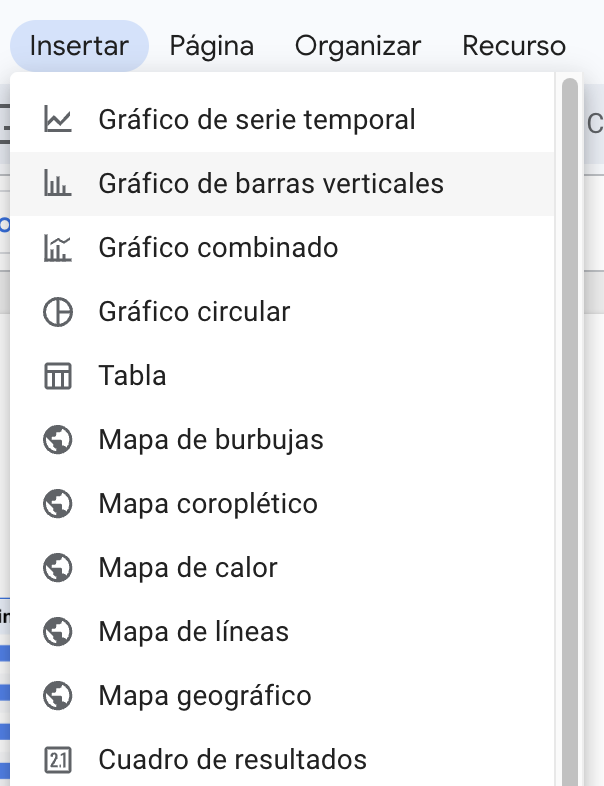Click the scorecard icon for Cuadro de resultados

pos(58,760)
